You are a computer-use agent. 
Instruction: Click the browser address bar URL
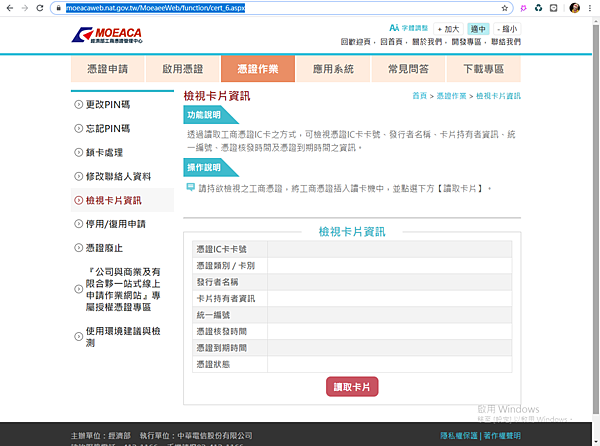155,8
